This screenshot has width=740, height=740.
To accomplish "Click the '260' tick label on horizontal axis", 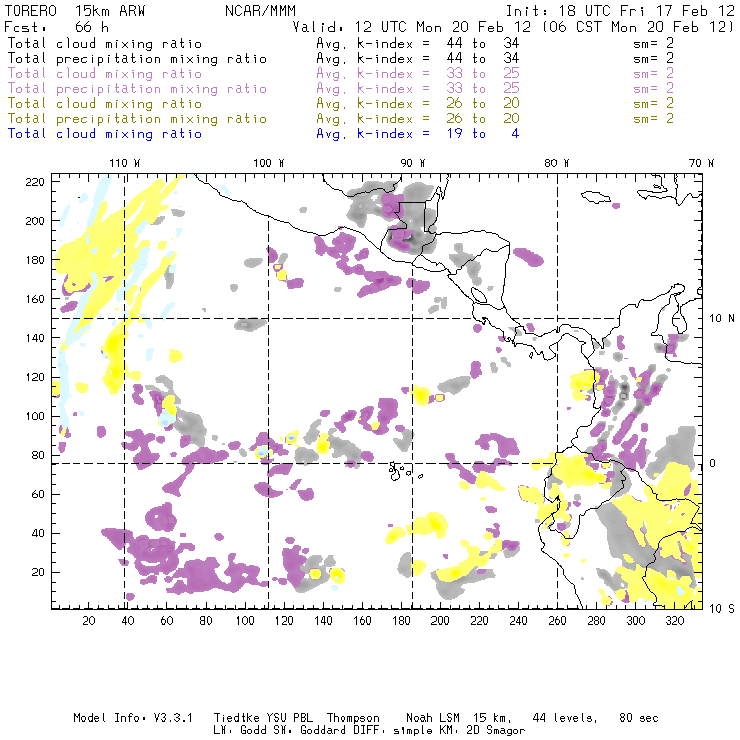I will click(557, 621).
